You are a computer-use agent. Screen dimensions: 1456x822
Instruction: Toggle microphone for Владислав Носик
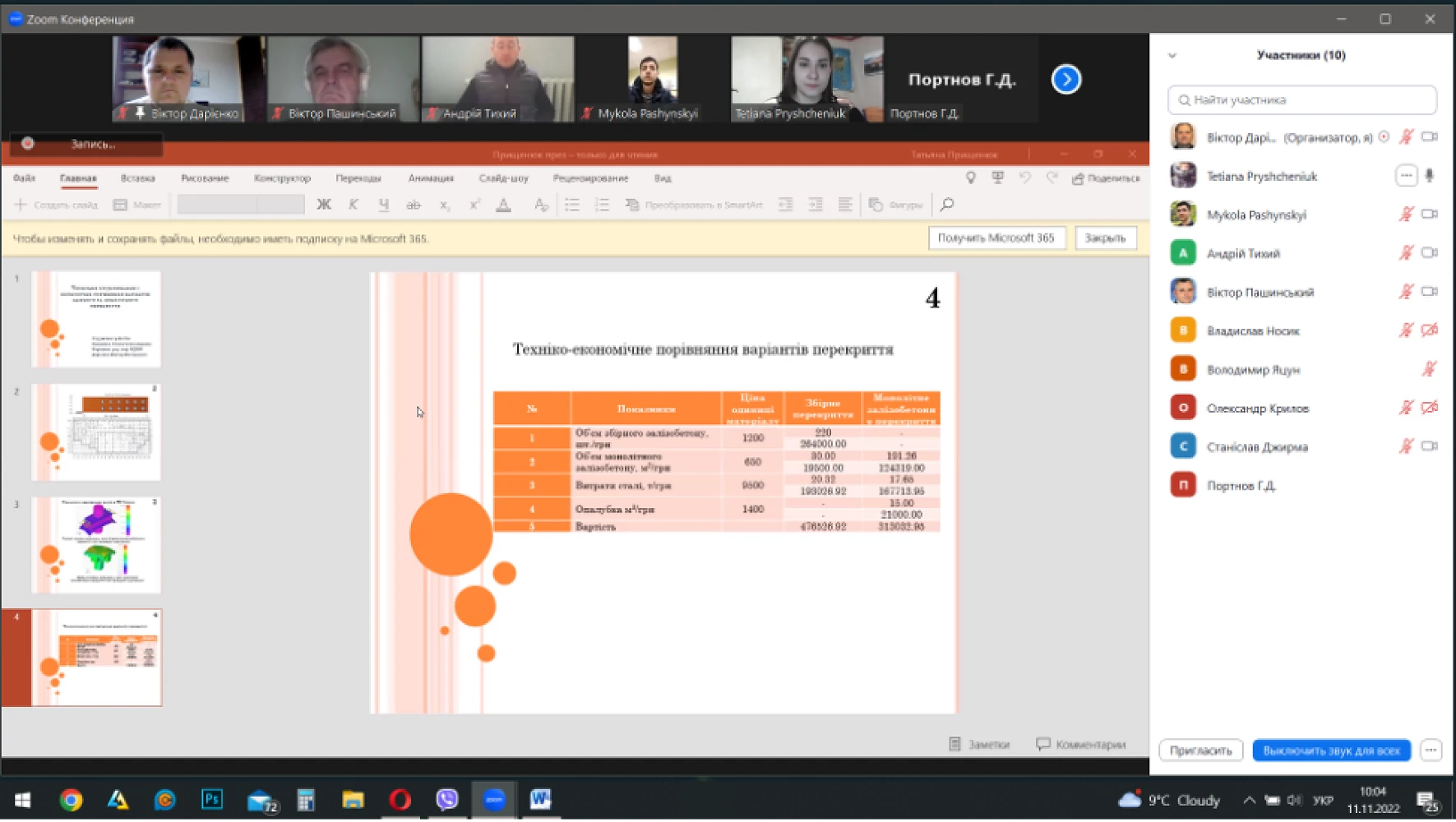(1407, 330)
